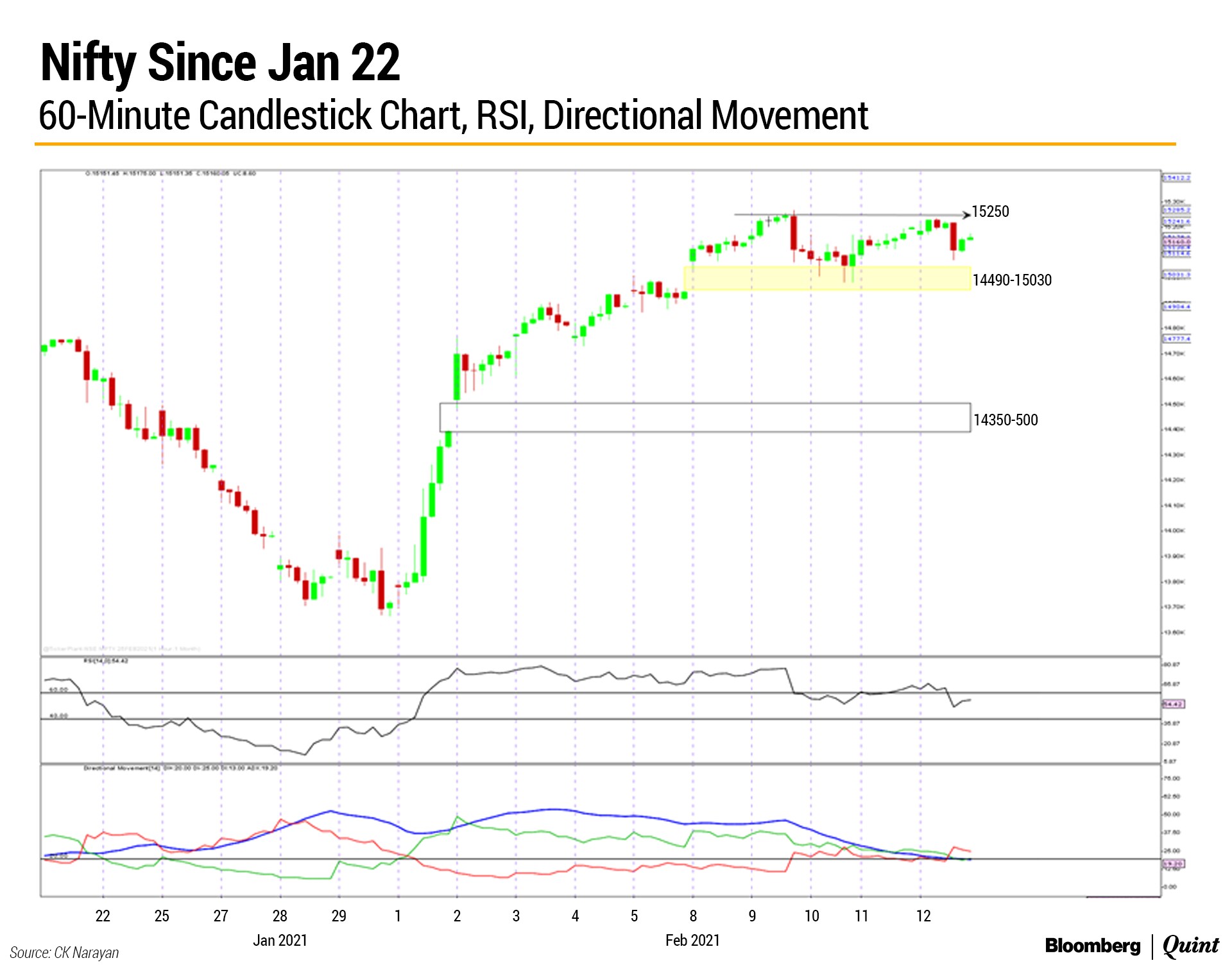Click date marker 12 on time axis

point(923,916)
